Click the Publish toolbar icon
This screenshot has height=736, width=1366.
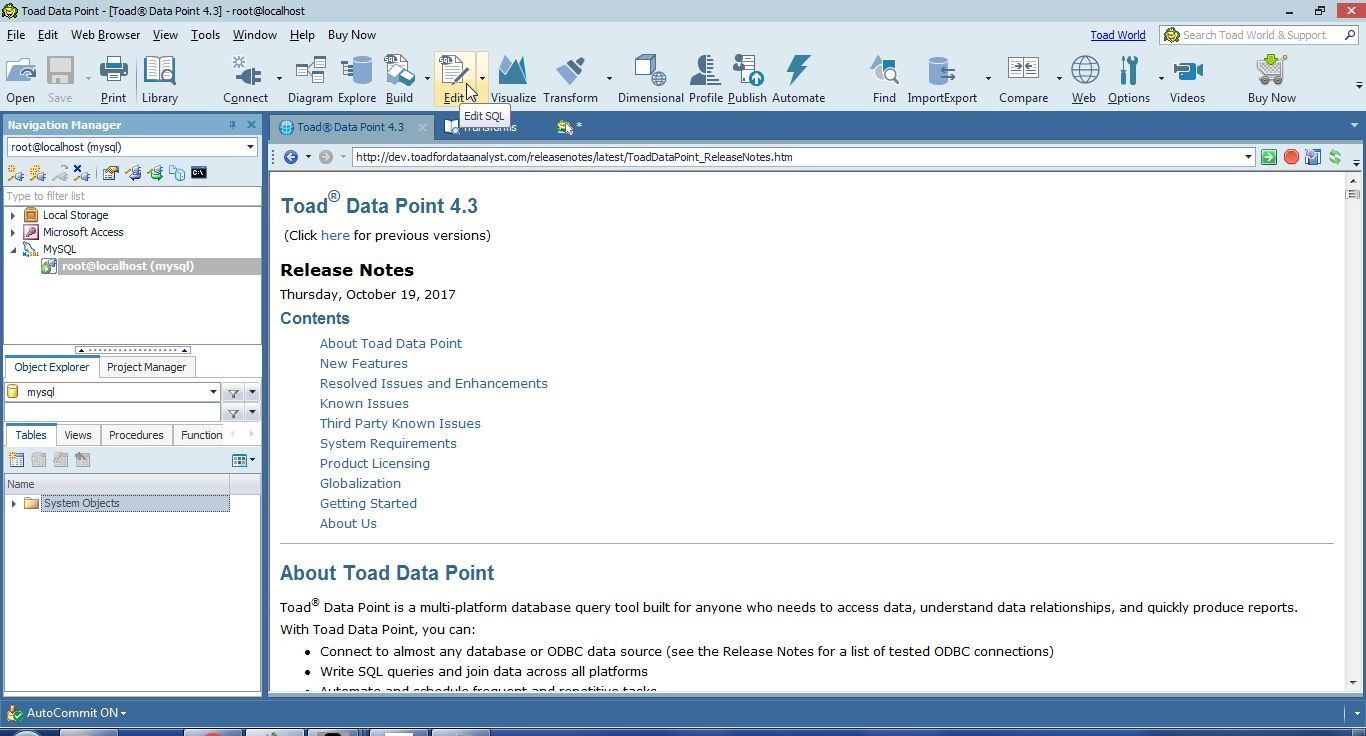(x=747, y=79)
